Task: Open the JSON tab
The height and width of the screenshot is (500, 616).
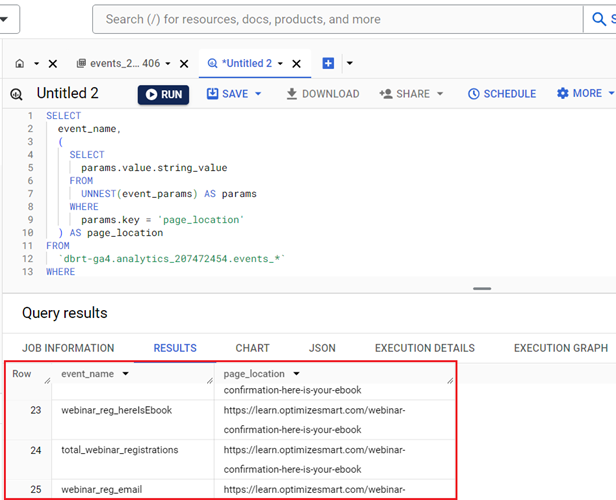Action: pyautogui.click(x=322, y=348)
